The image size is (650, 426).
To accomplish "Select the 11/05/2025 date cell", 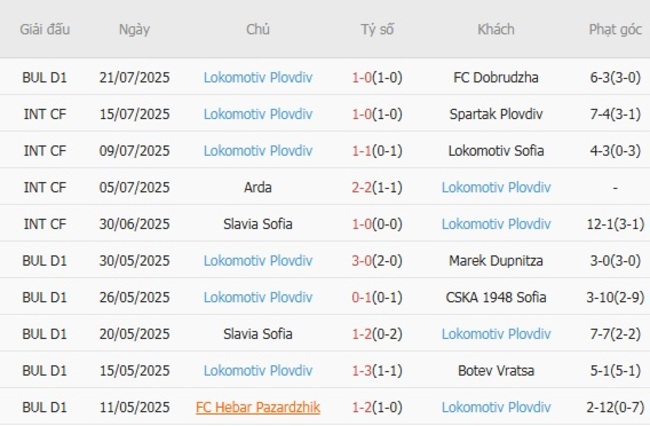I will point(134,407).
